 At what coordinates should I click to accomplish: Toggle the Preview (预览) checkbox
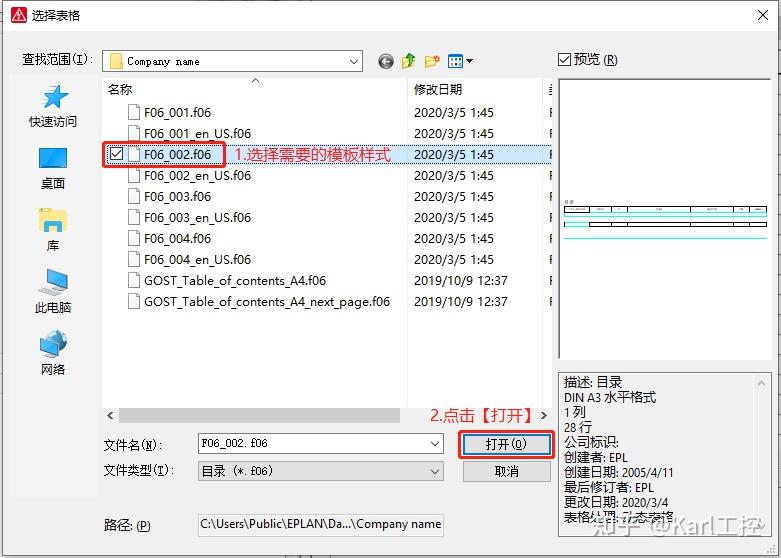(564, 60)
